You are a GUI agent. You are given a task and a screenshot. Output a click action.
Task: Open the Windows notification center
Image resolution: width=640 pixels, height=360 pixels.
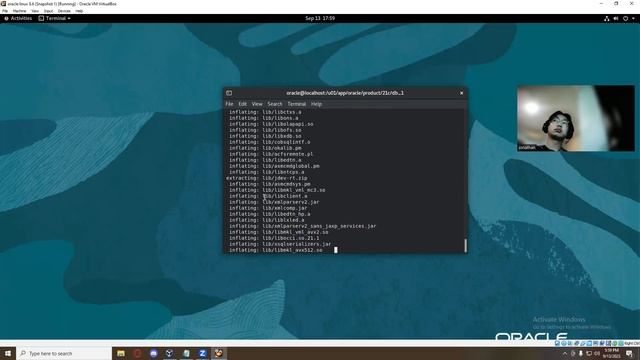629,353
